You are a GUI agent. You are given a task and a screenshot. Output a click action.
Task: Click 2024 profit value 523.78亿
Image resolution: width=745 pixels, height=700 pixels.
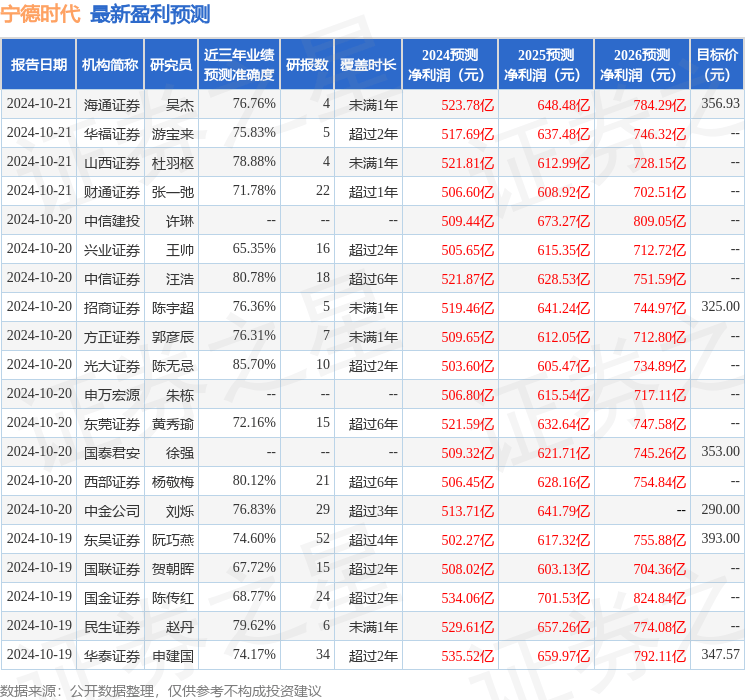pos(468,105)
